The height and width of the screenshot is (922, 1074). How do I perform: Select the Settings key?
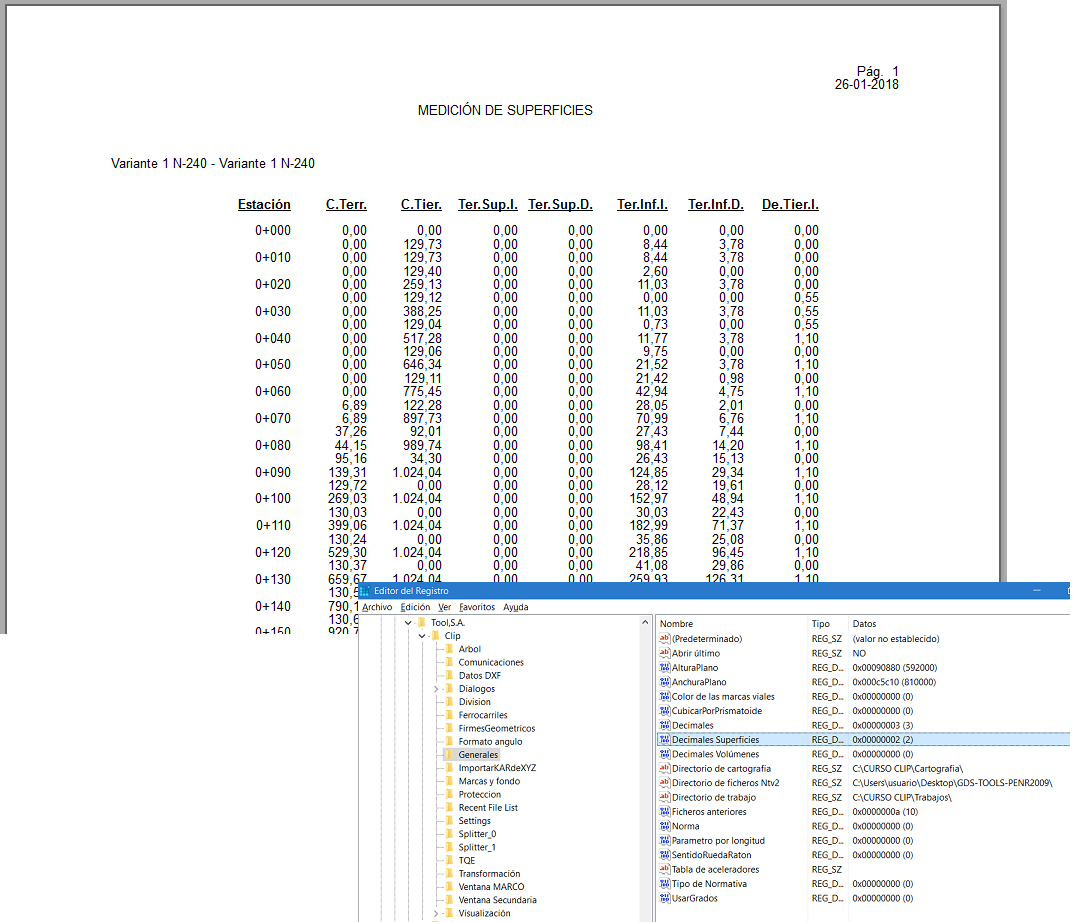tap(474, 821)
